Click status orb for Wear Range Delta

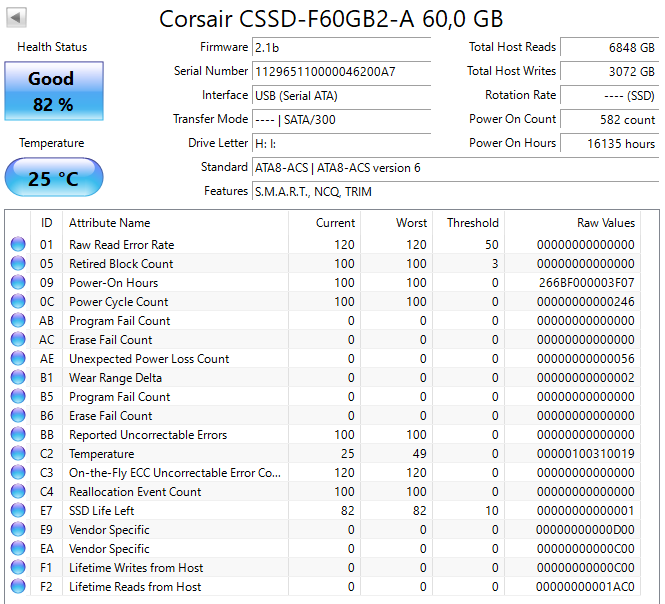pos(18,378)
